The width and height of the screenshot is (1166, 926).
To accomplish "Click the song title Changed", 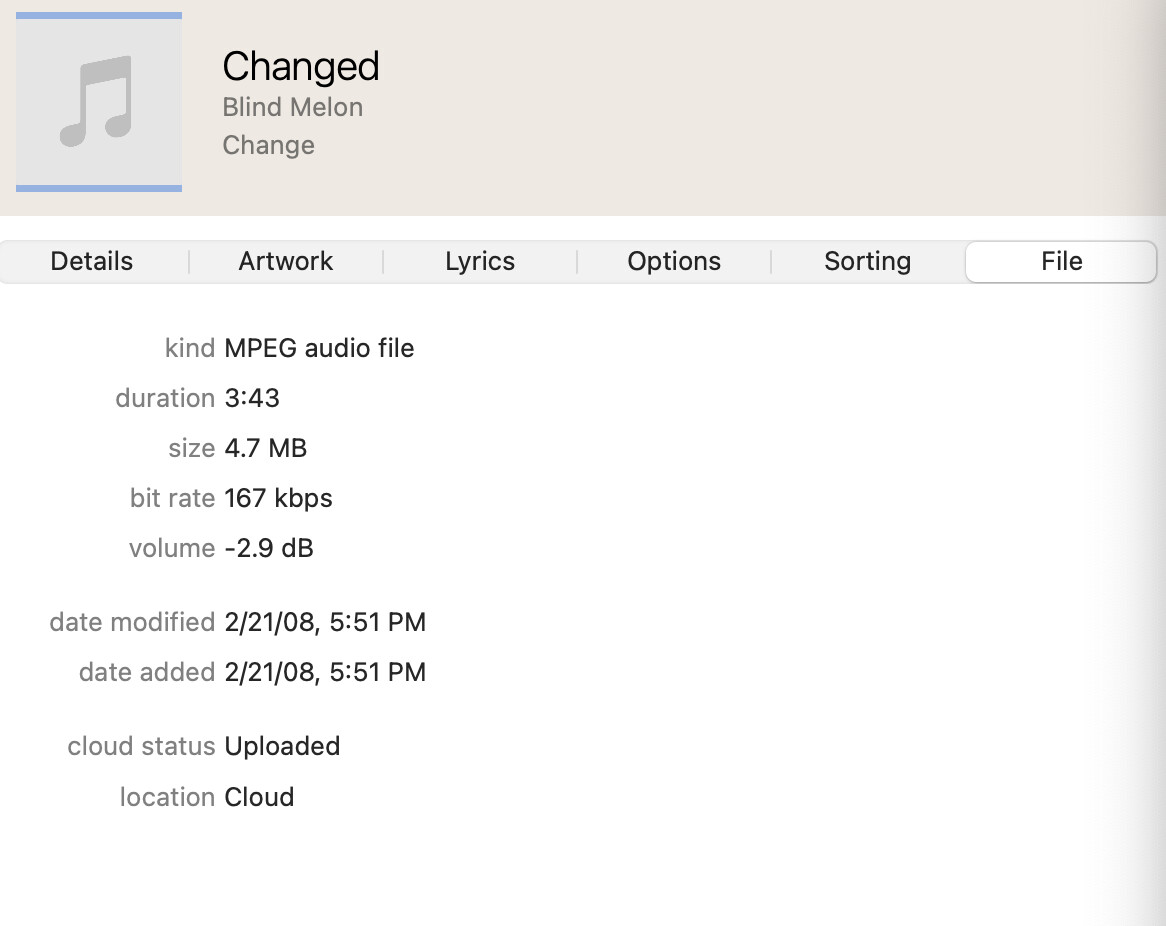I will point(300,66).
